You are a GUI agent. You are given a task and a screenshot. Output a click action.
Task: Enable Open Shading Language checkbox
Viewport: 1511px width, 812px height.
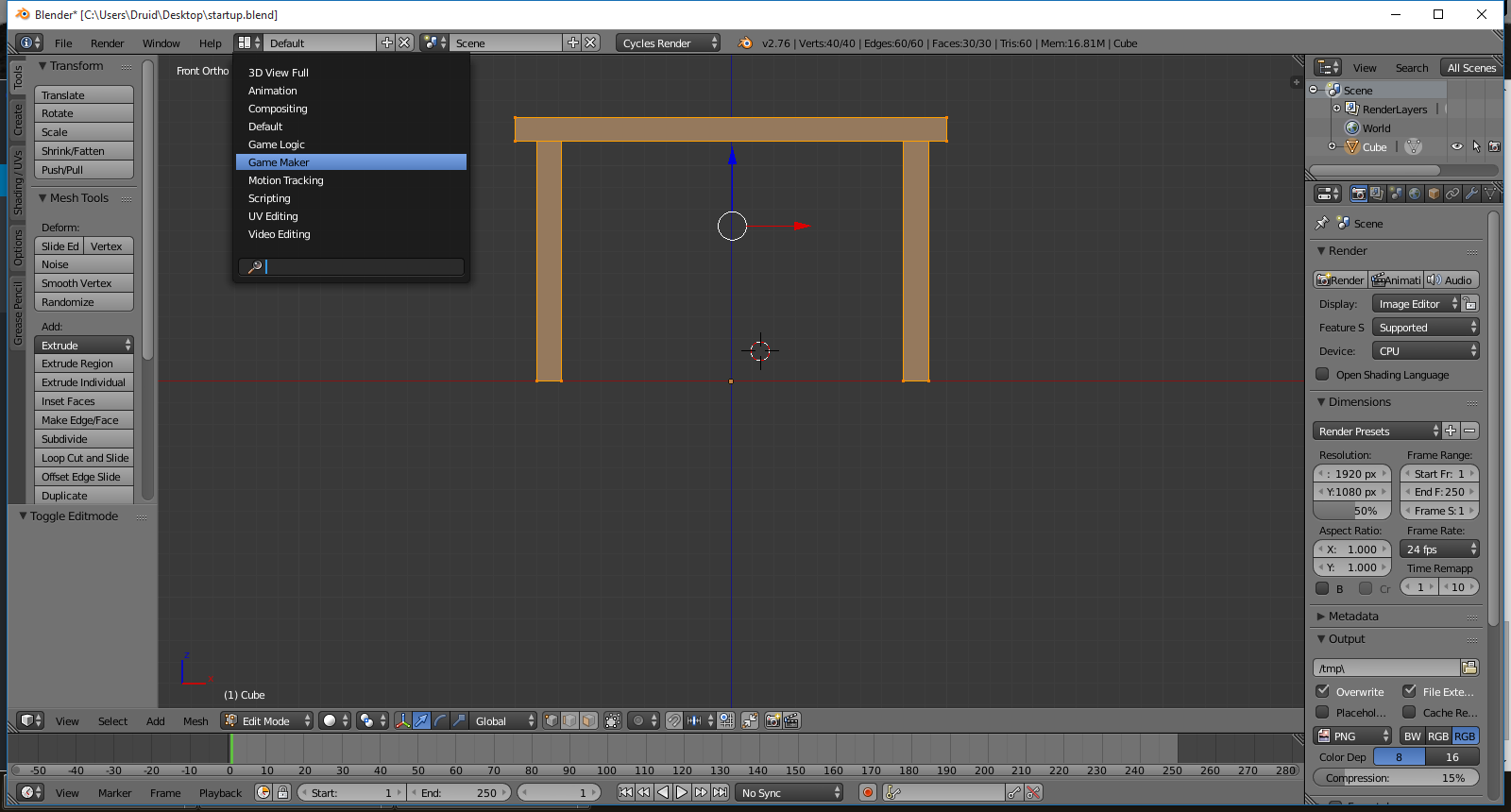(1322, 374)
